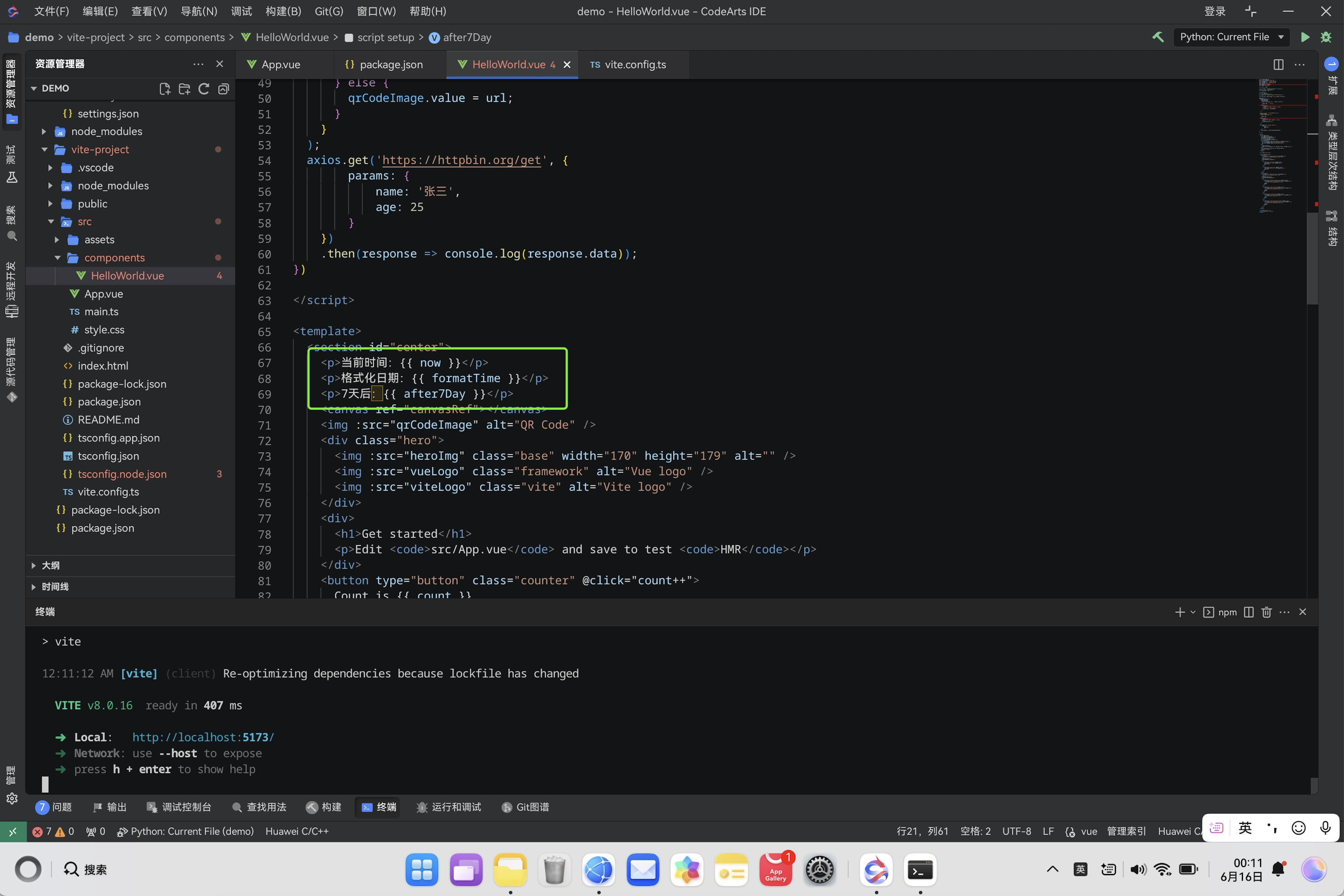Split the terminal panel
The height and width of the screenshot is (896, 1344).
[1249, 612]
